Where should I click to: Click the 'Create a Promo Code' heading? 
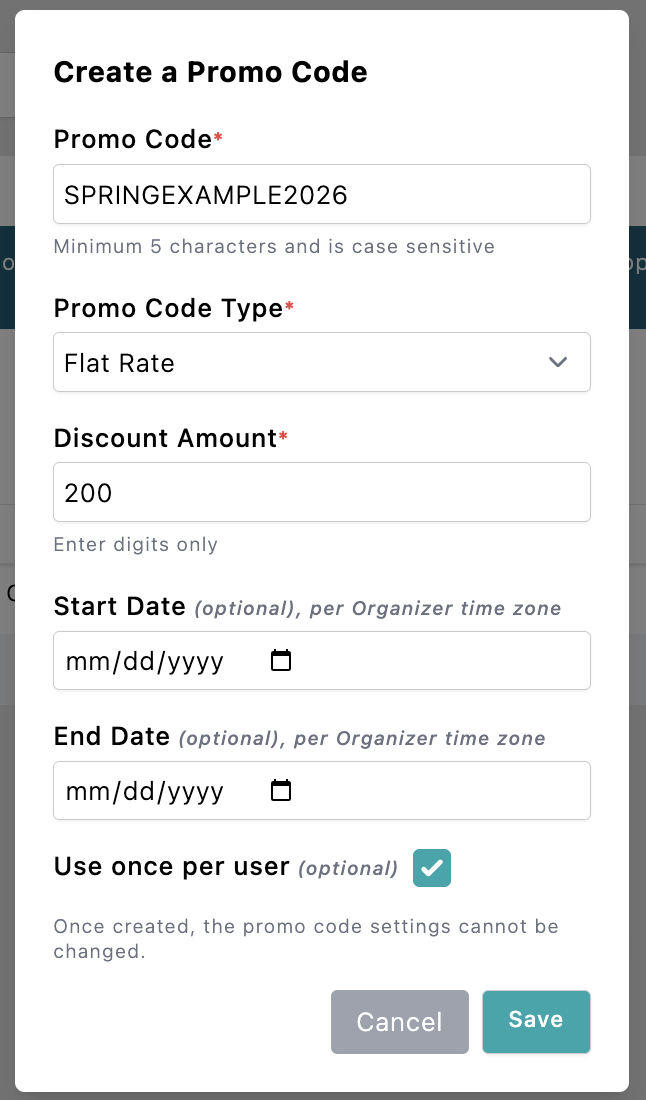210,72
